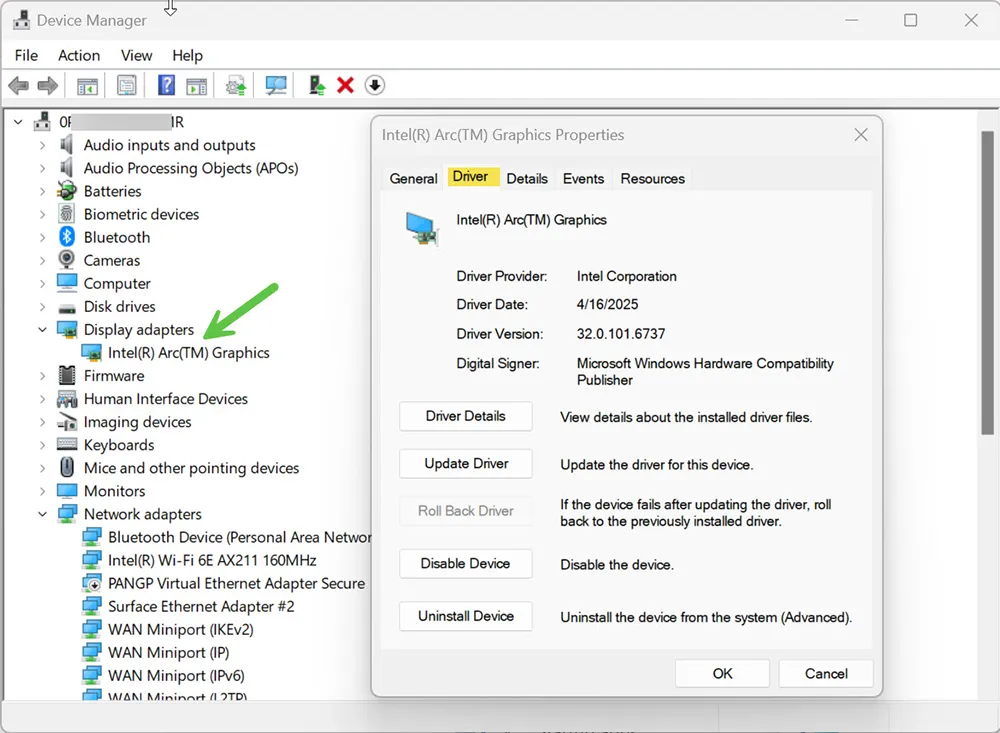Open Help using the question mark toolbar icon
Screen dimensions: 1000x733
[x=166, y=85]
